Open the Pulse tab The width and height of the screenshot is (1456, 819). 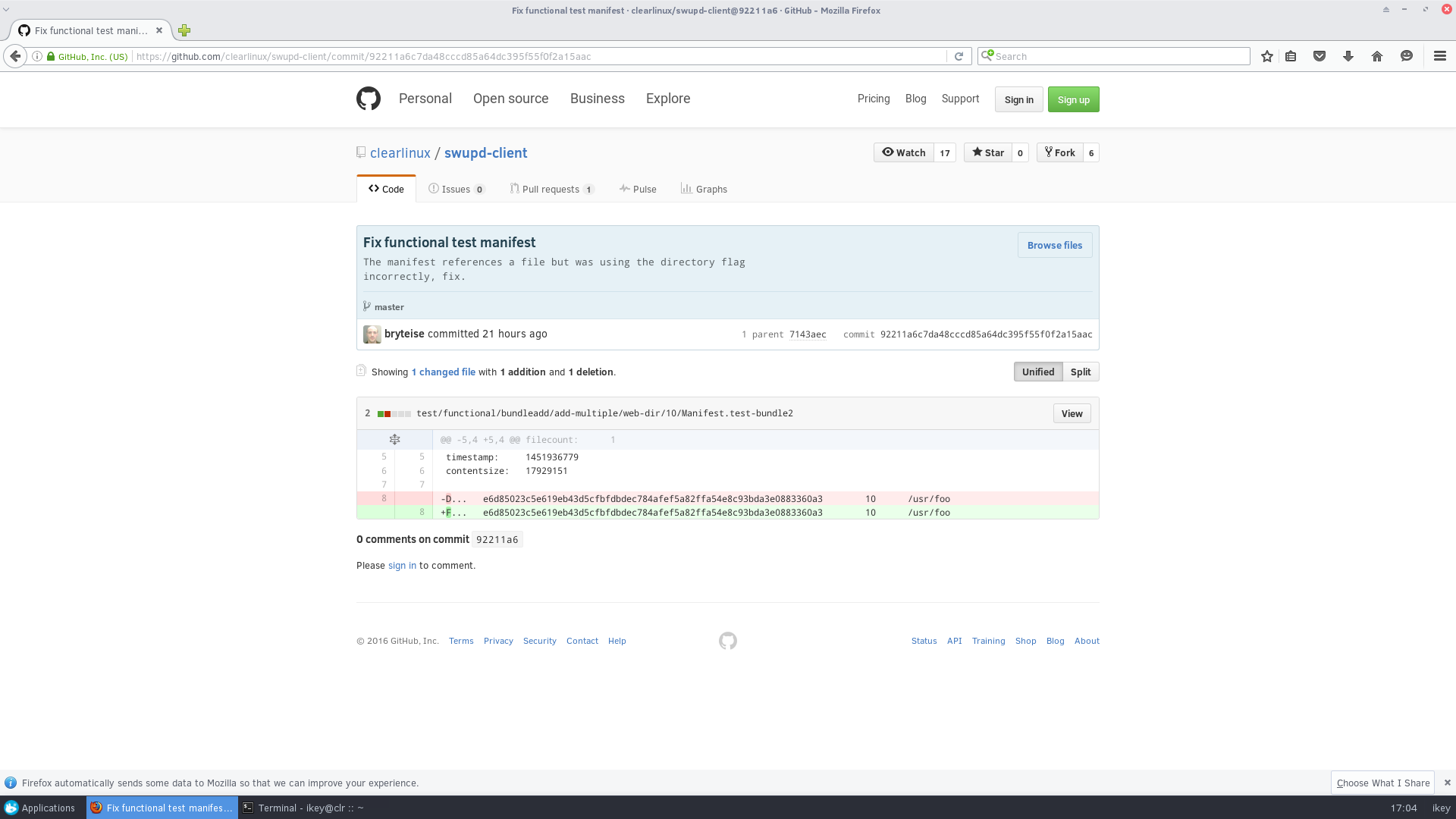click(638, 189)
